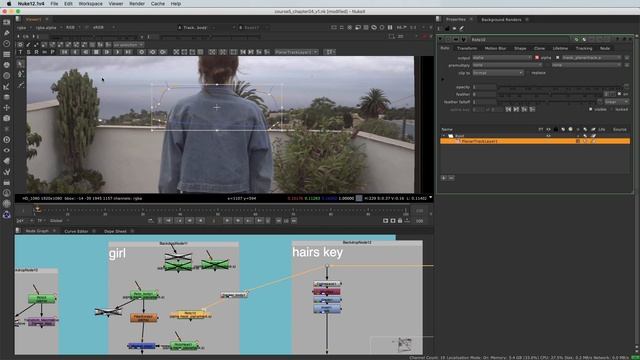The width and height of the screenshot is (640, 360).
Task: Click the feather slider track
Action: [550, 94]
